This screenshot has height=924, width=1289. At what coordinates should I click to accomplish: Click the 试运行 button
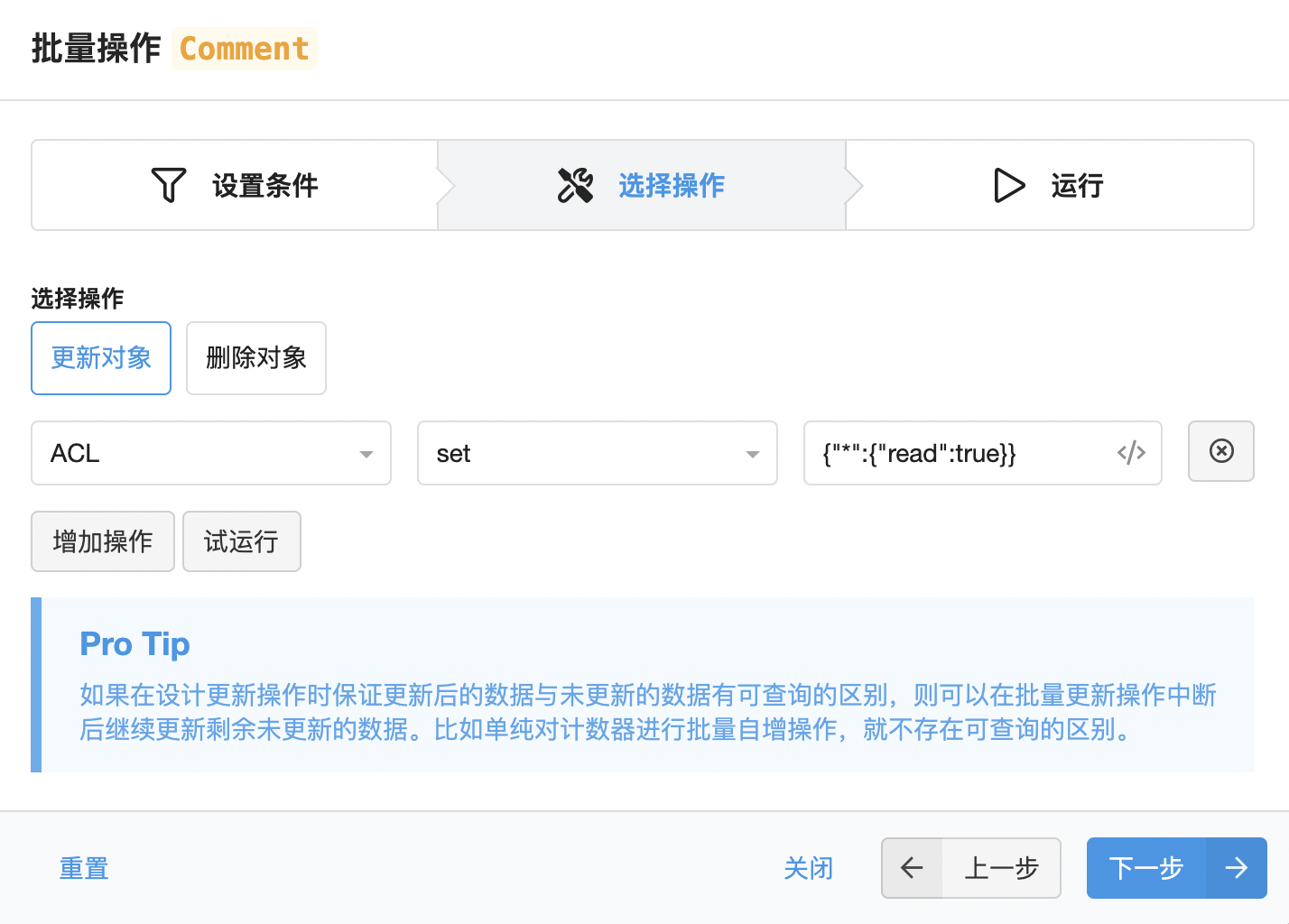[x=241, y=541]
